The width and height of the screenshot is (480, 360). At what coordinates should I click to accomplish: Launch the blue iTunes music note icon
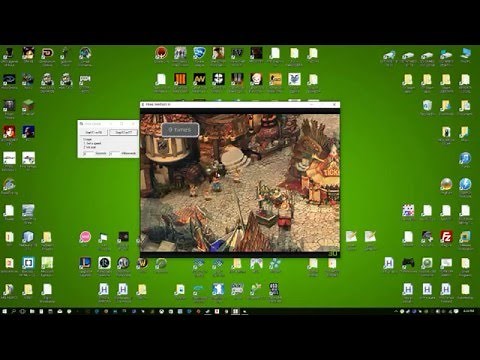pyautogui.click(x=465, y=158)
